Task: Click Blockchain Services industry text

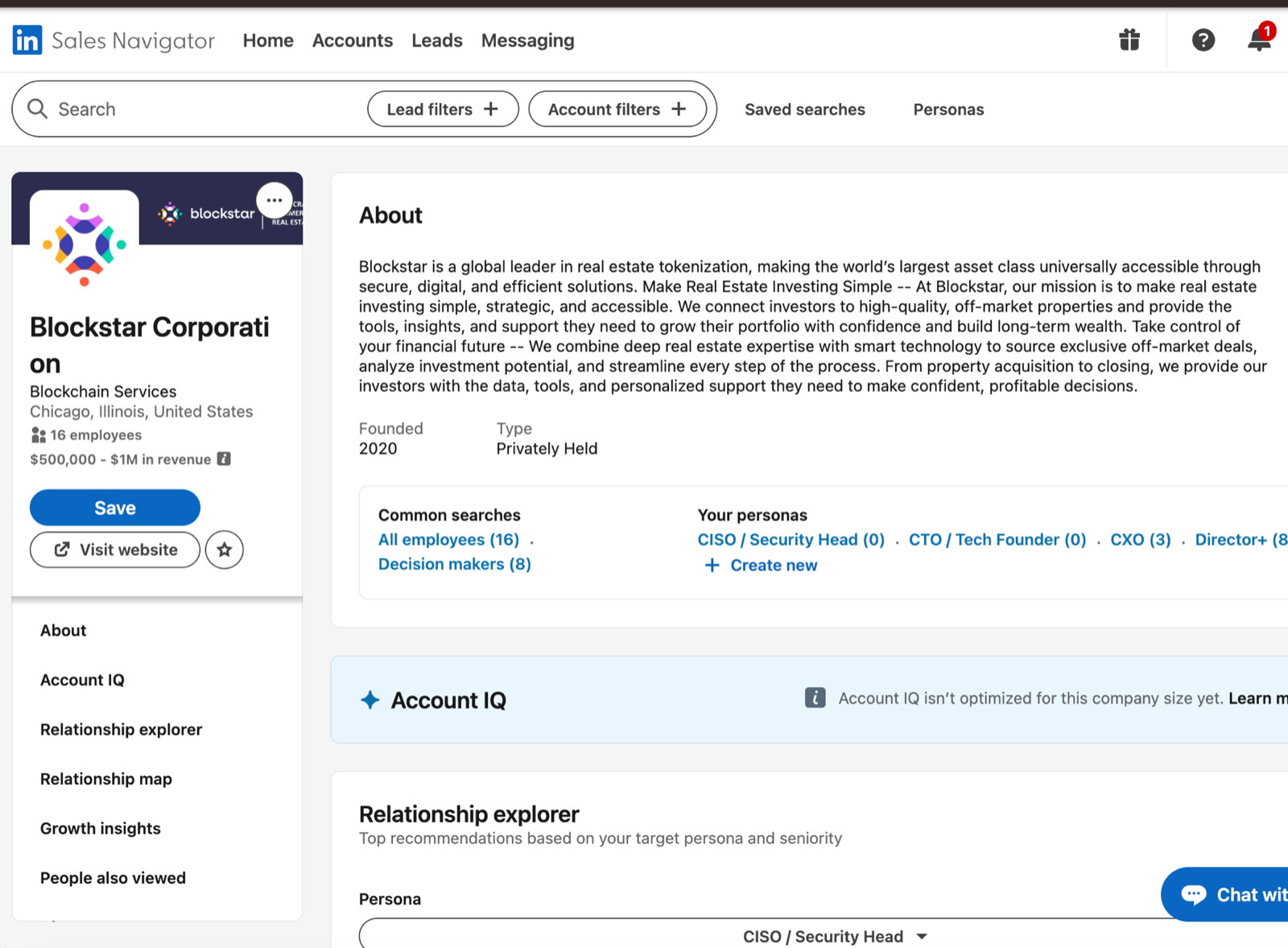Action: (103, 391)
